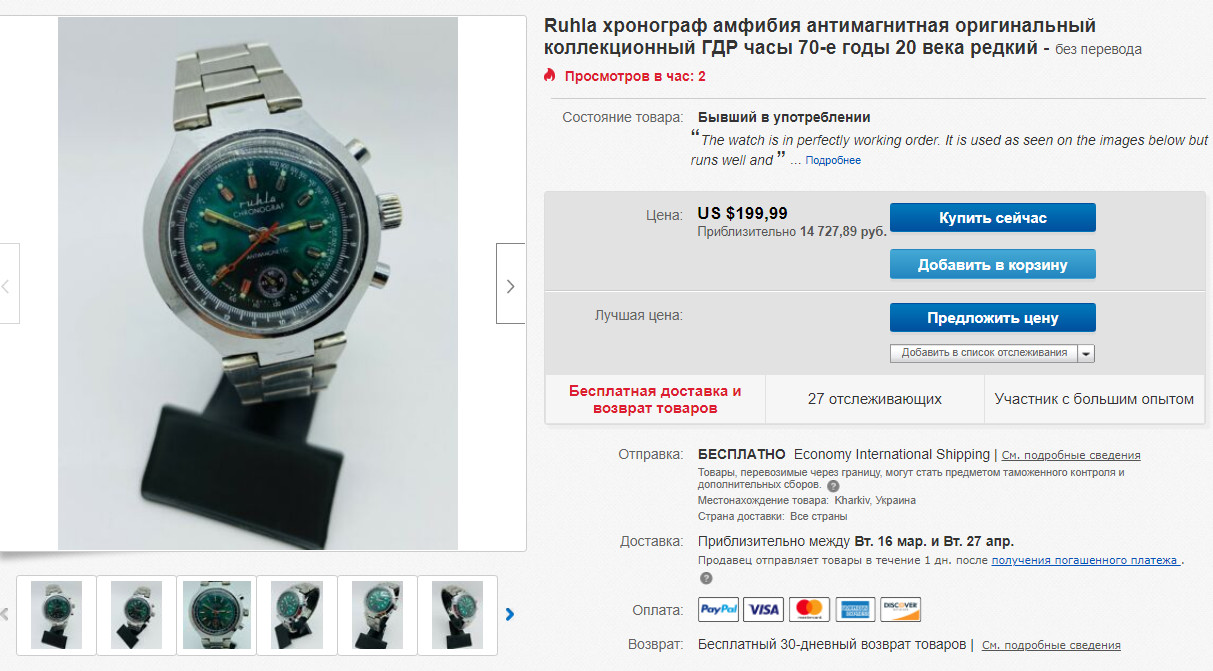Expand the watch list dropdown arrow

coord(1086,353)
